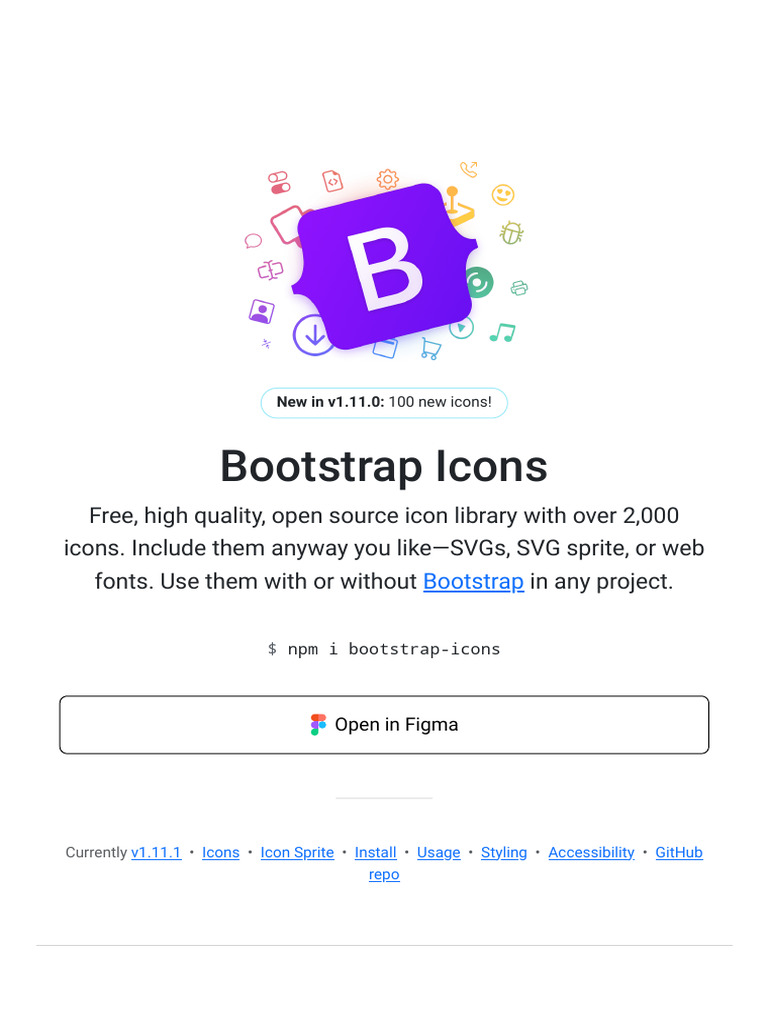The height and width of the screenshot is (1024, 768).
Task: Click the toggle switches icon
Action: pyautogui.click(x=279, y=182)
